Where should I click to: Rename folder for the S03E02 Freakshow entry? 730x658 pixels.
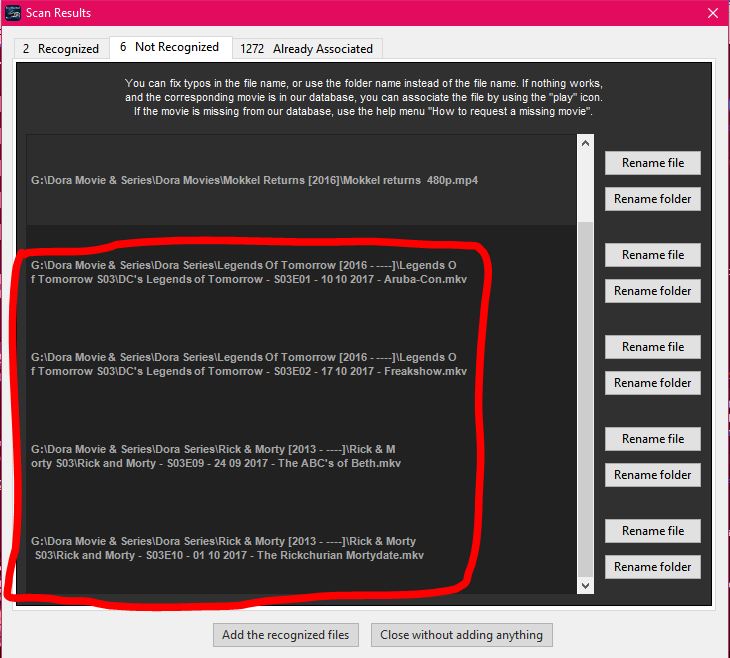point(653,383)
